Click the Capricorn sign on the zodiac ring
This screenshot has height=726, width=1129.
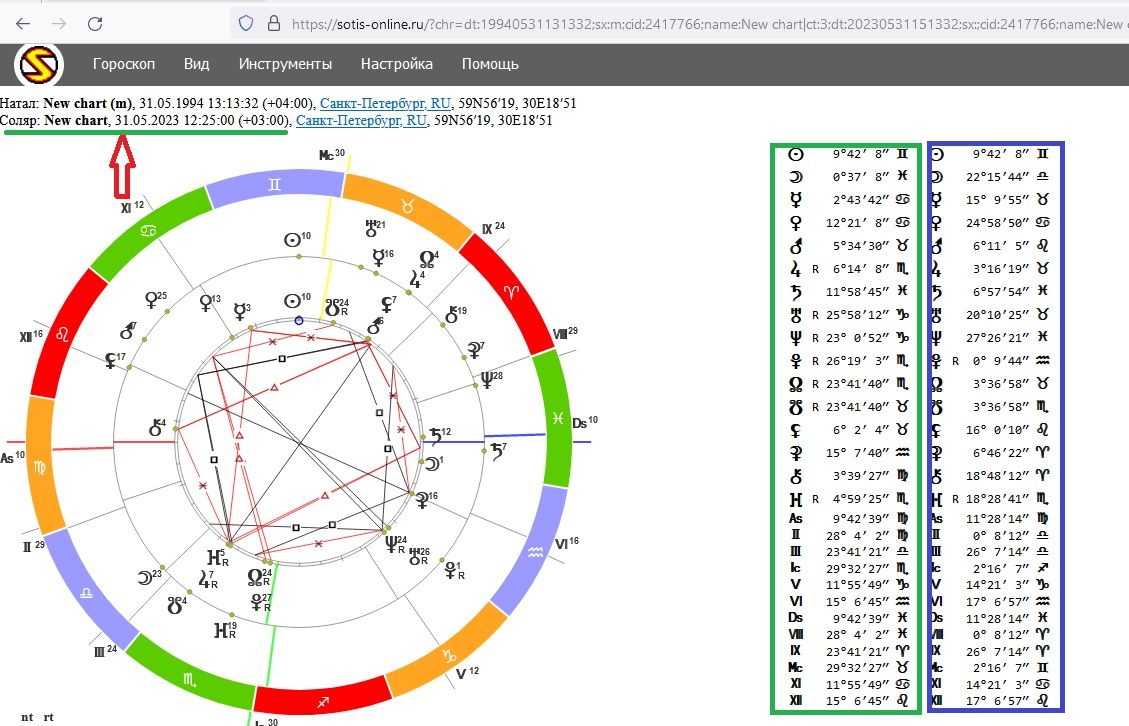coord(445,657)
